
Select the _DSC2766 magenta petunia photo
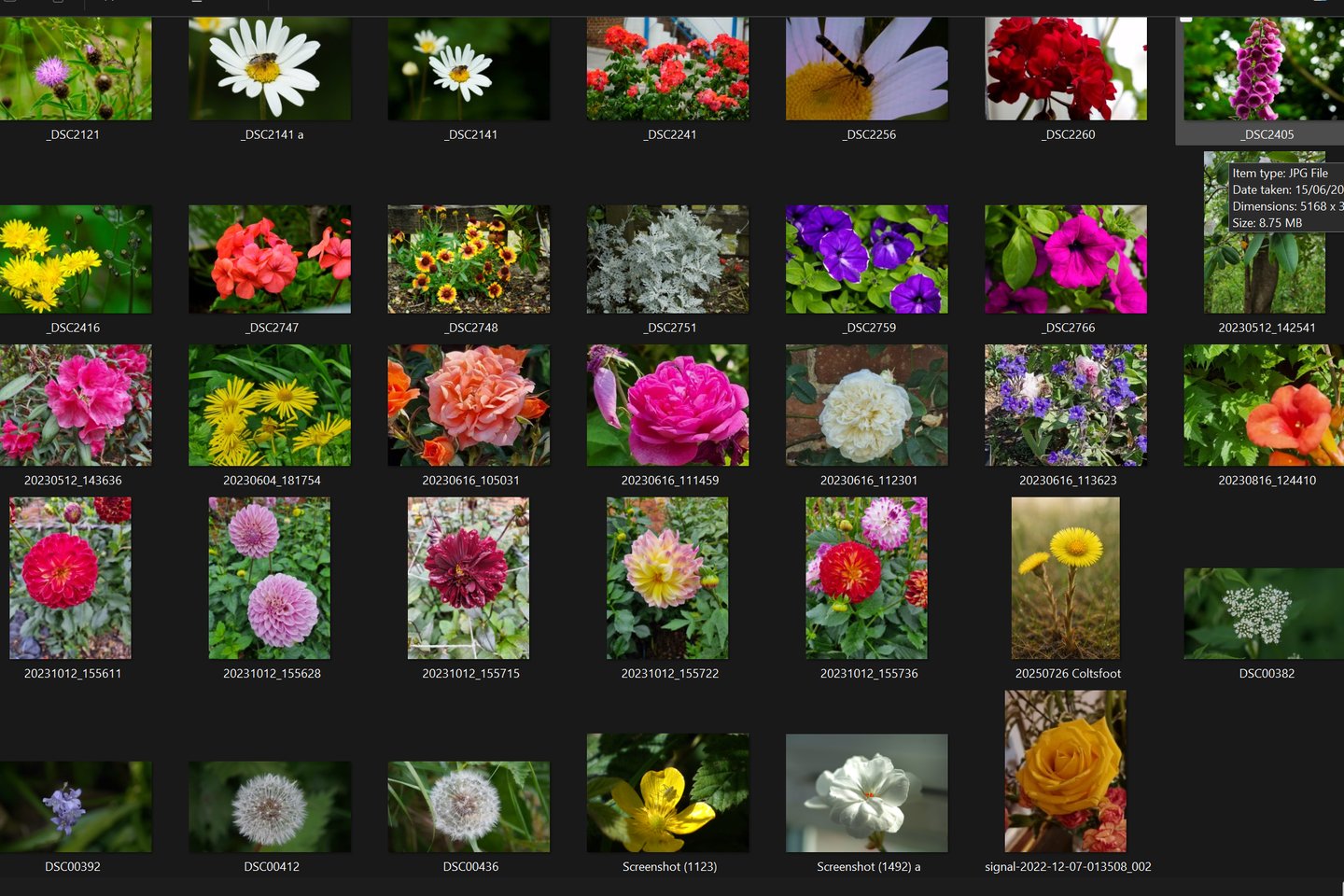[x=1066, y=259]
